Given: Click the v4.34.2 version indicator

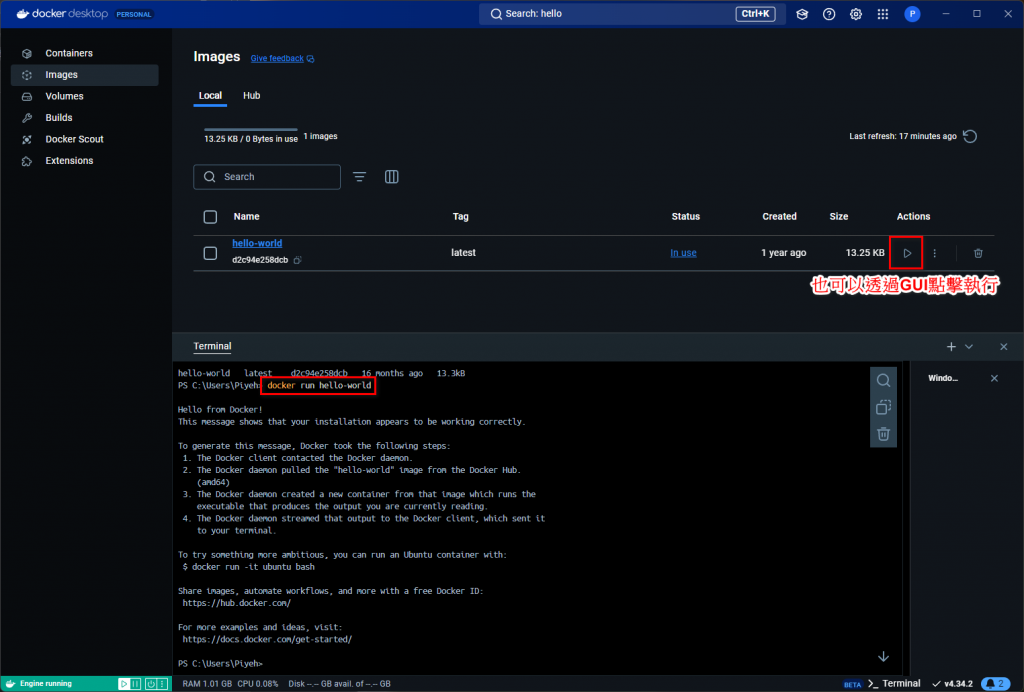Looking at the screenshot, I should 953,684.
